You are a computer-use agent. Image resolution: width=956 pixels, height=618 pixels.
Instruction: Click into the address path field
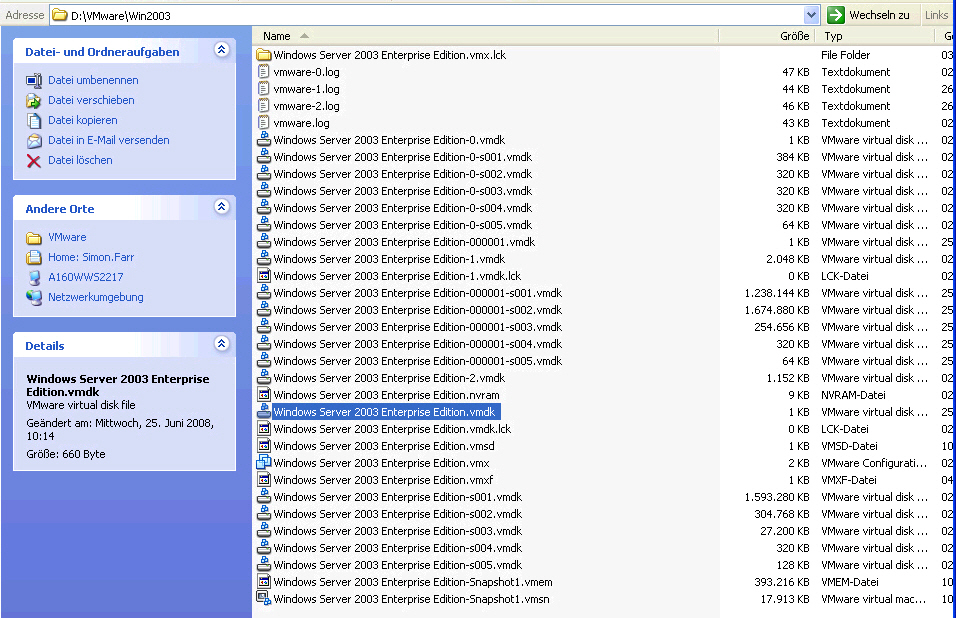tap(430, 15)
